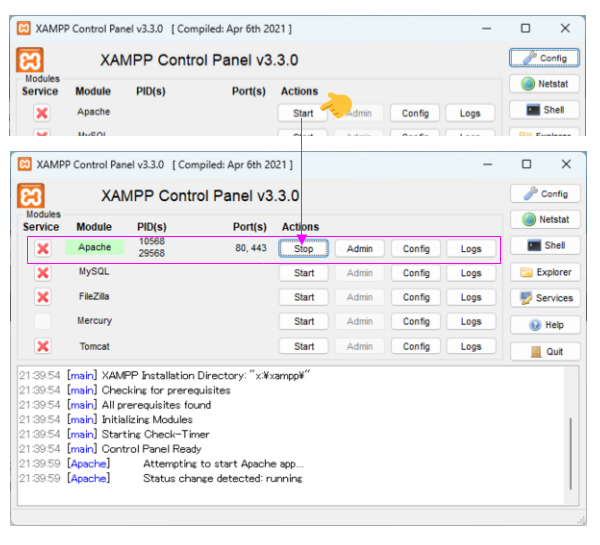Toggle the Apache service checkbox in lower panel
The image size is (600, 545).
coord(43,248)
